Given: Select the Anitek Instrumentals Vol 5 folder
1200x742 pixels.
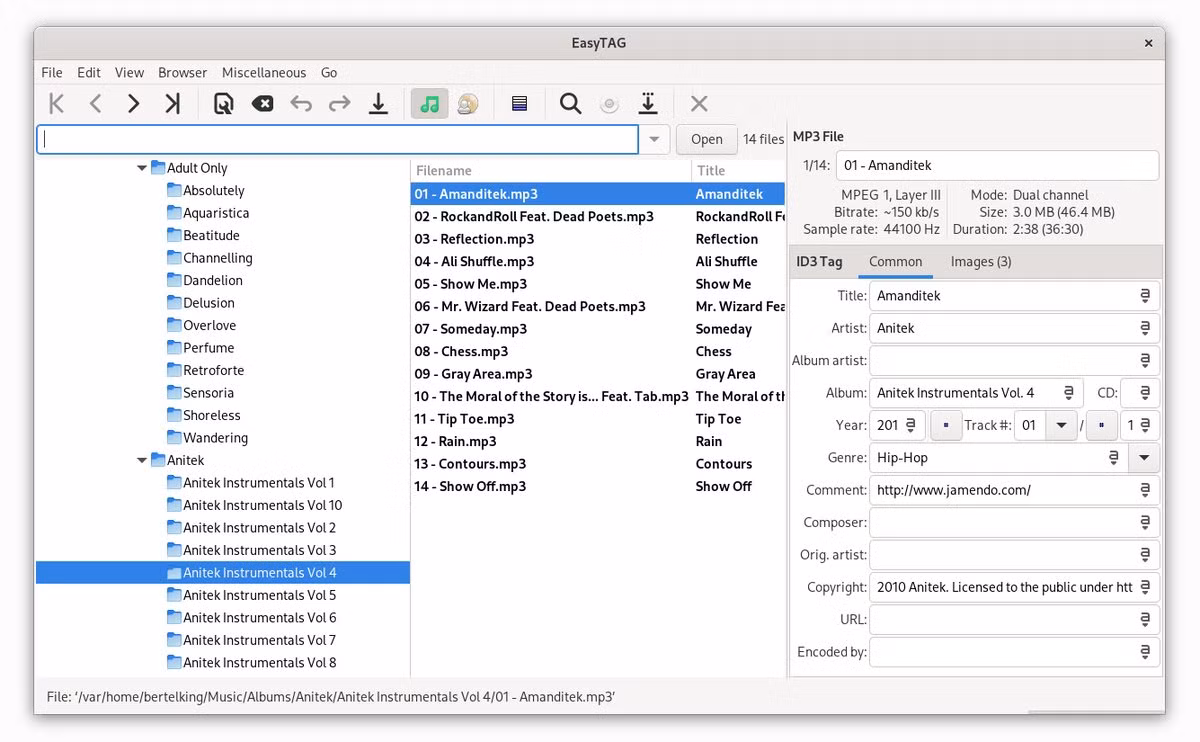Looking at the screenshot, I should (259, 595).
